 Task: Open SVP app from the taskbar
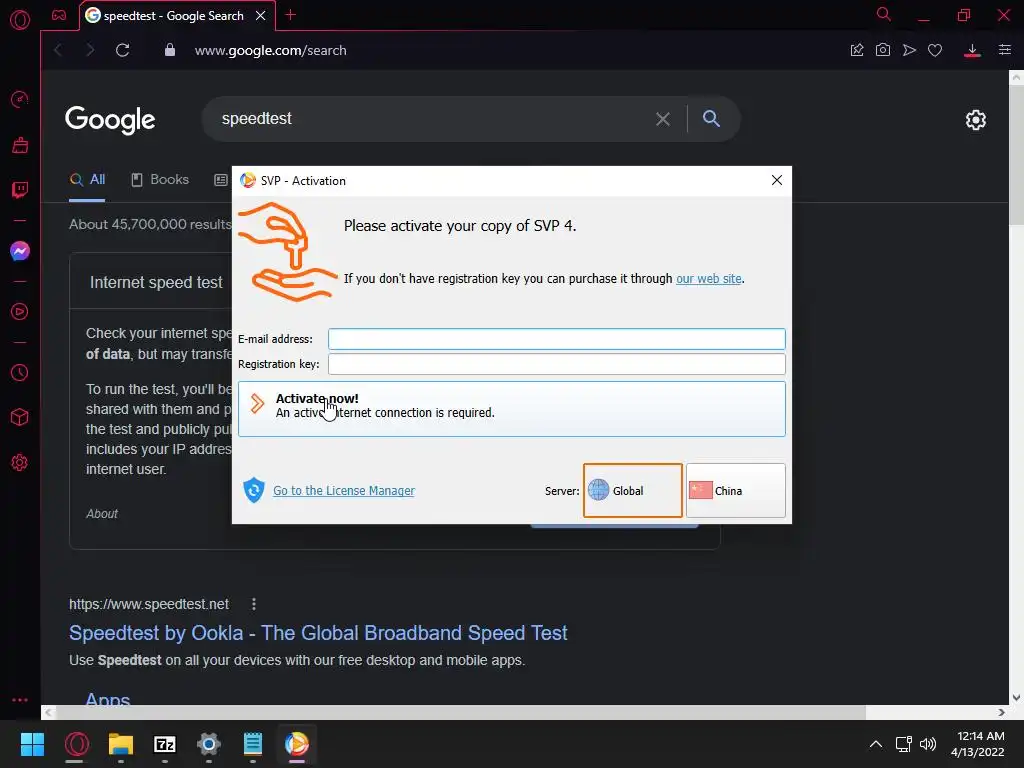click(x=296, y=744)
